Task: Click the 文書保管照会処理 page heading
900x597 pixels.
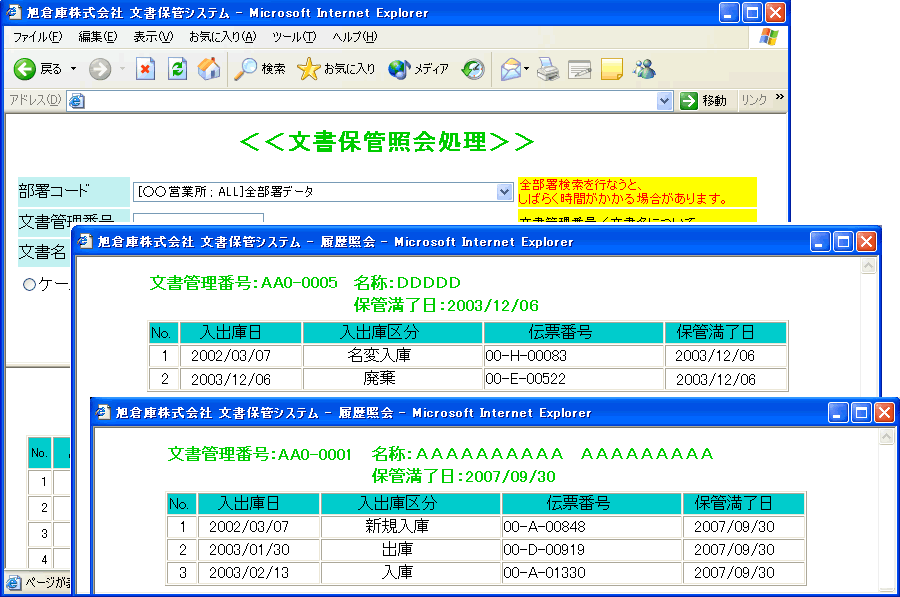Action: (387, 142)
